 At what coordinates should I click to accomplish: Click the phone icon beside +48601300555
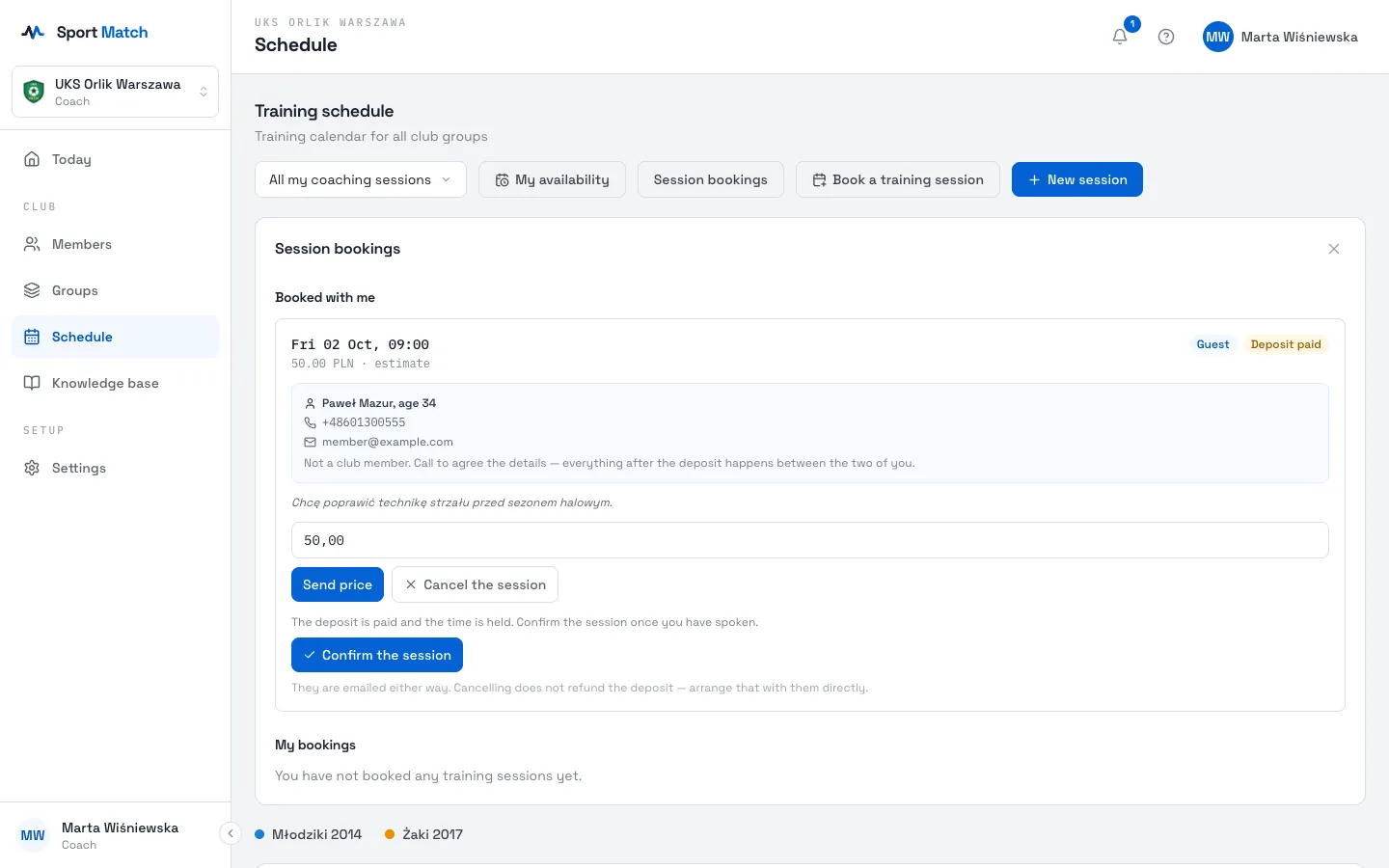[310, 422]
